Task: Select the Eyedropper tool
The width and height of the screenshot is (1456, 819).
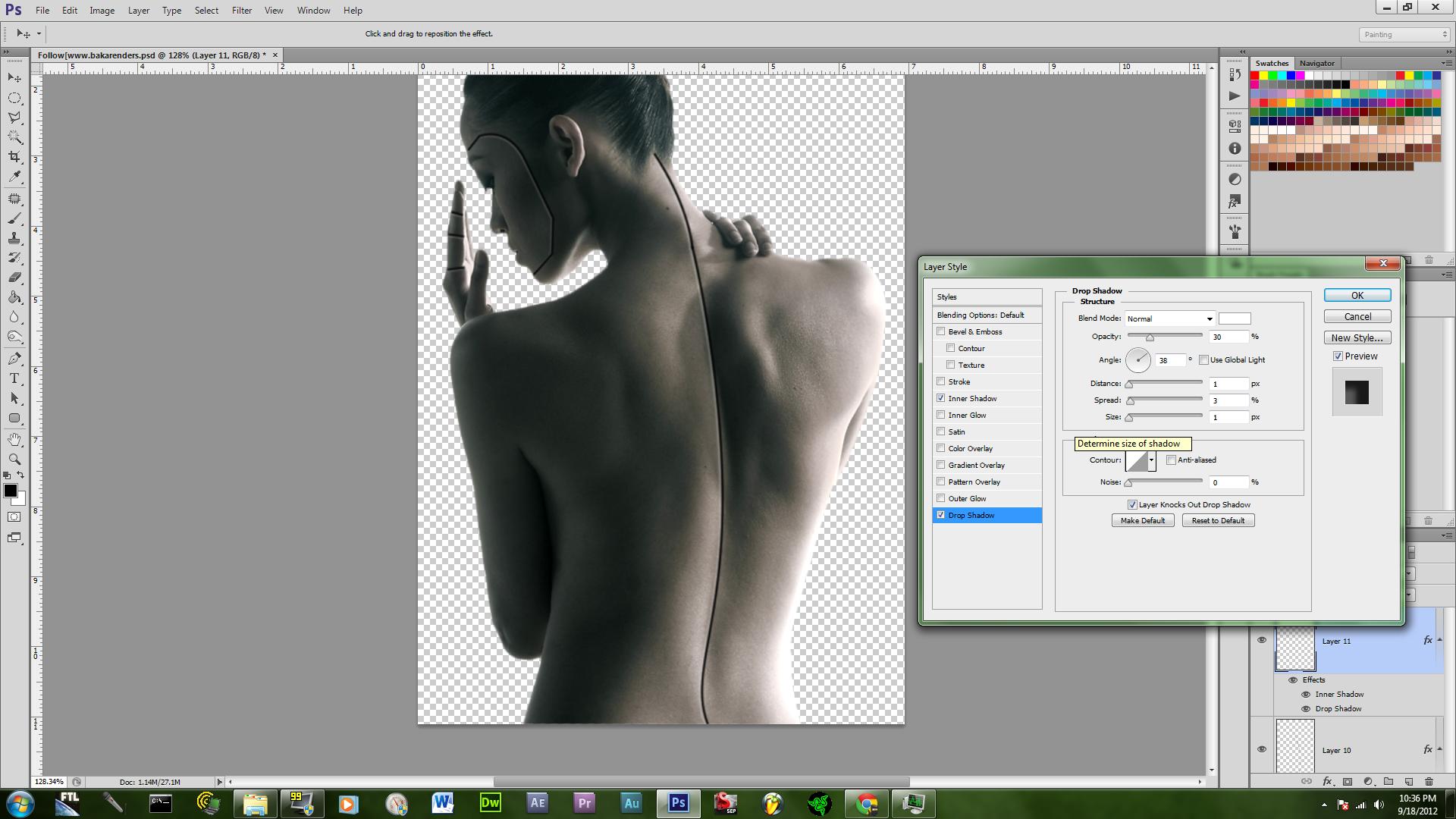Action: [14, 177]
